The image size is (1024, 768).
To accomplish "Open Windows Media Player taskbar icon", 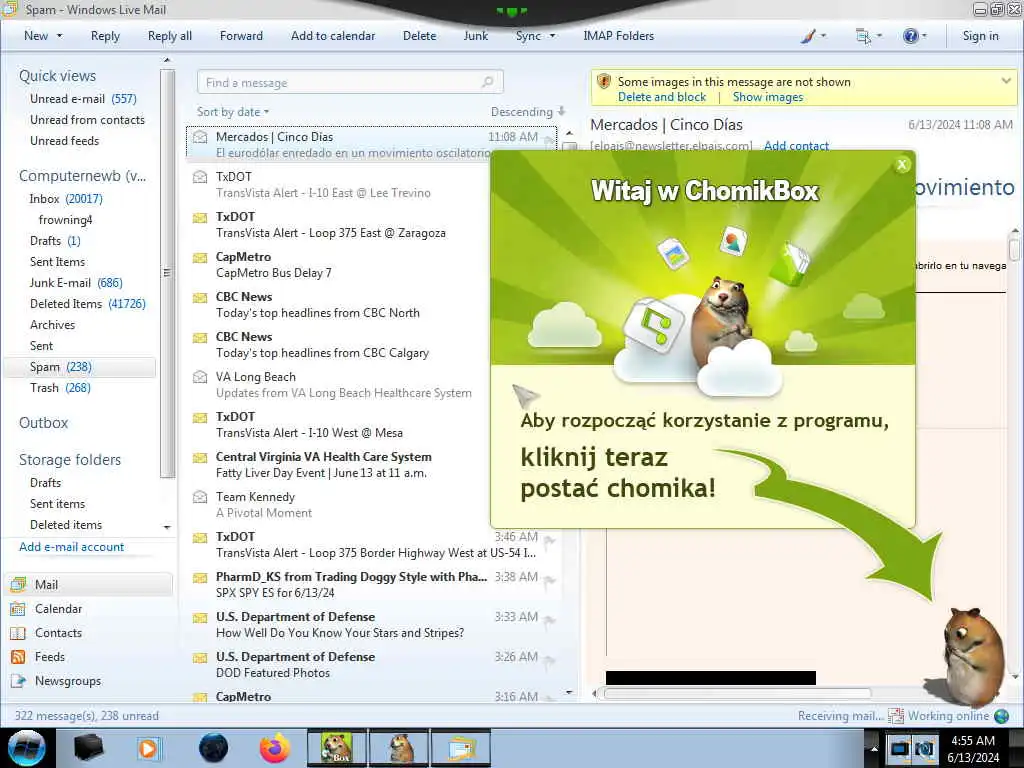I will [148, 748].
